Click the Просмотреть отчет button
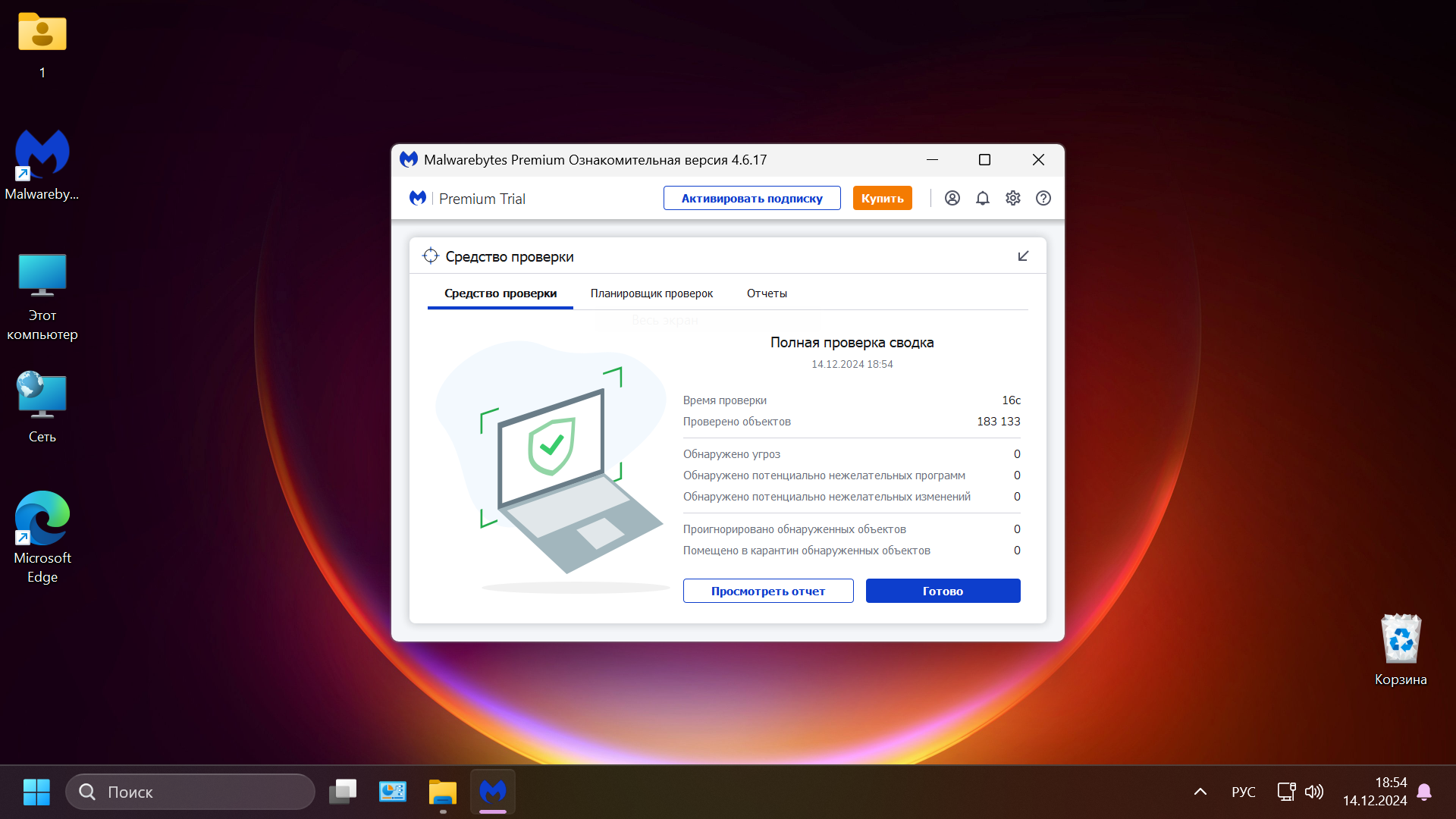Screen dimensions: 1456x819 (768, 591)
